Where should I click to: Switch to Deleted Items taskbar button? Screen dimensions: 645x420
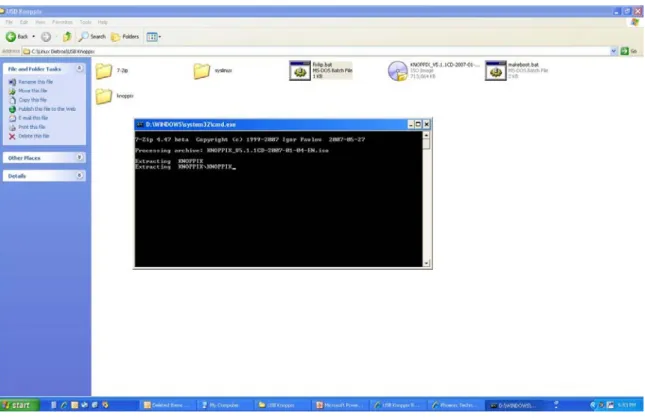tap(167, 405)
